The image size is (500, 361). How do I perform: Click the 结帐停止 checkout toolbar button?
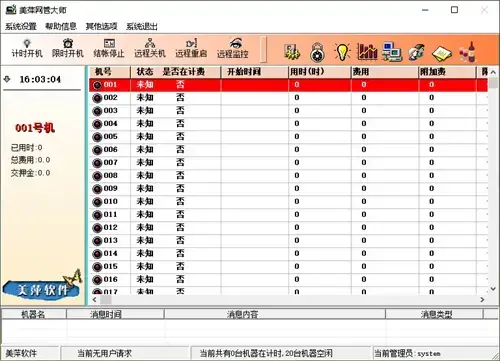[x=109, y=49]
